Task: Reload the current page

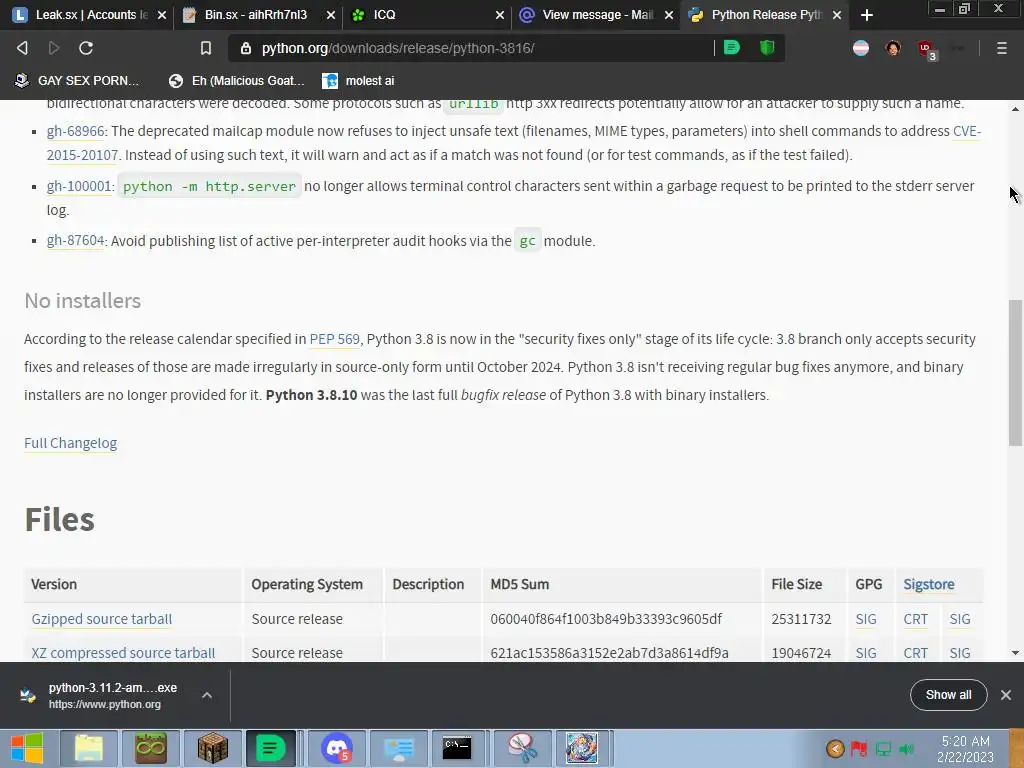Action: [86, 48]
